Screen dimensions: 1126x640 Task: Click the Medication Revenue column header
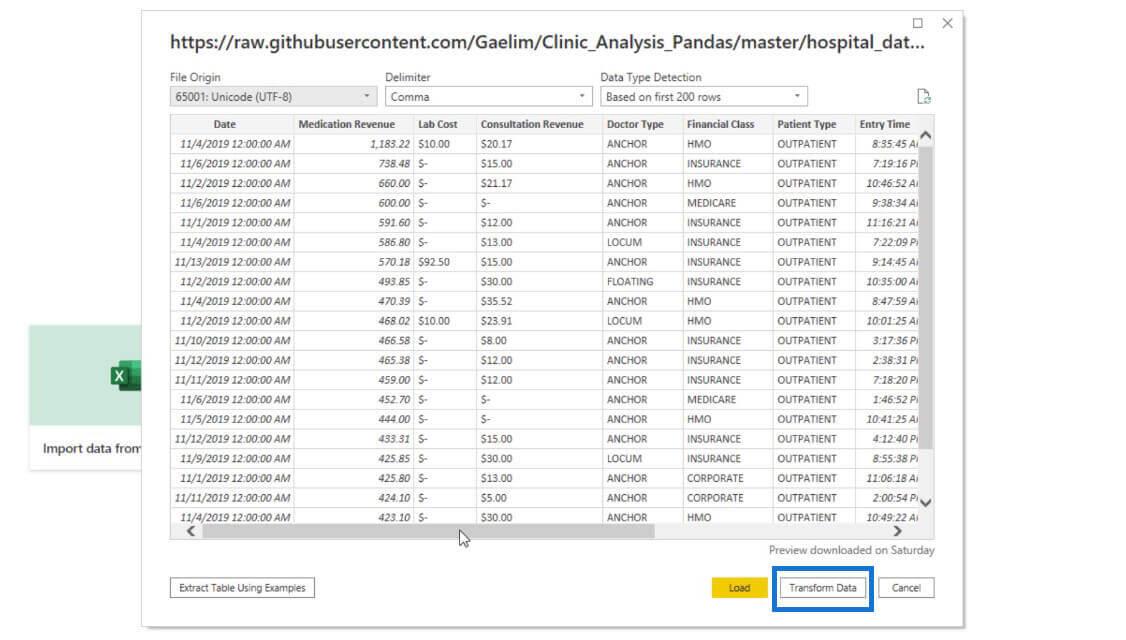tap(347, 124)
